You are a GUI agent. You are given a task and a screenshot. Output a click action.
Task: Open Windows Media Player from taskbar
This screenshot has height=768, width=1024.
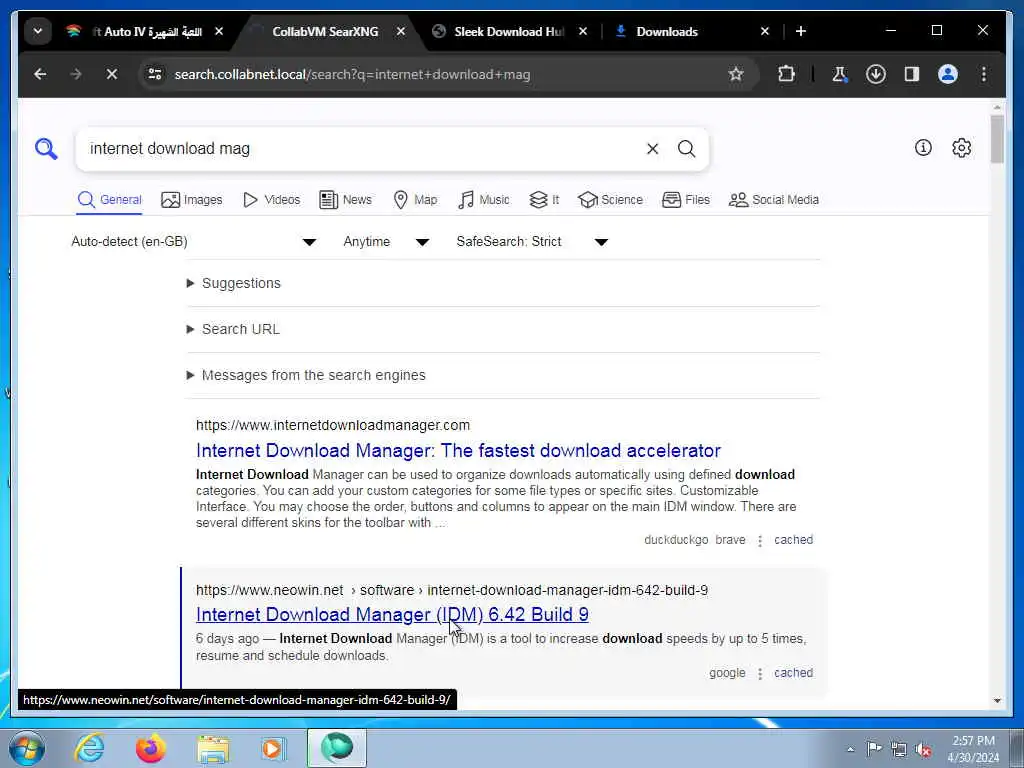click(x=273, y=748)
